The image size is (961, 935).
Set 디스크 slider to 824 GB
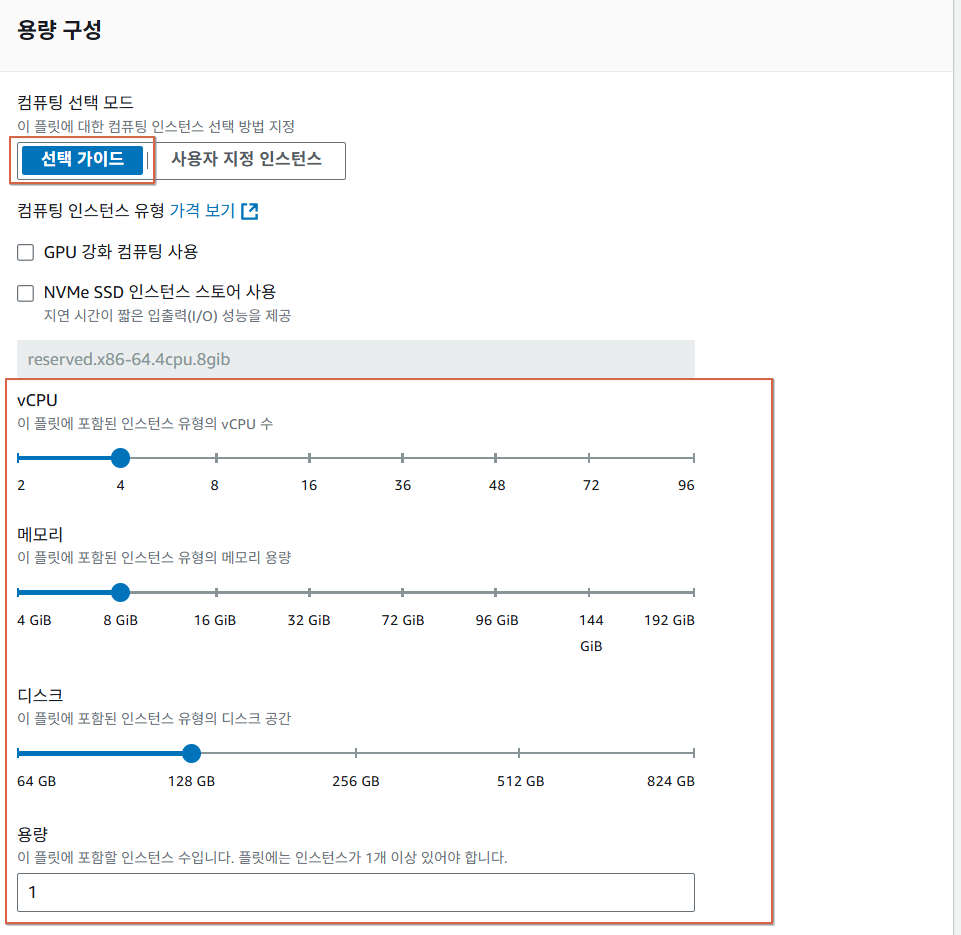tap(693, 753)
